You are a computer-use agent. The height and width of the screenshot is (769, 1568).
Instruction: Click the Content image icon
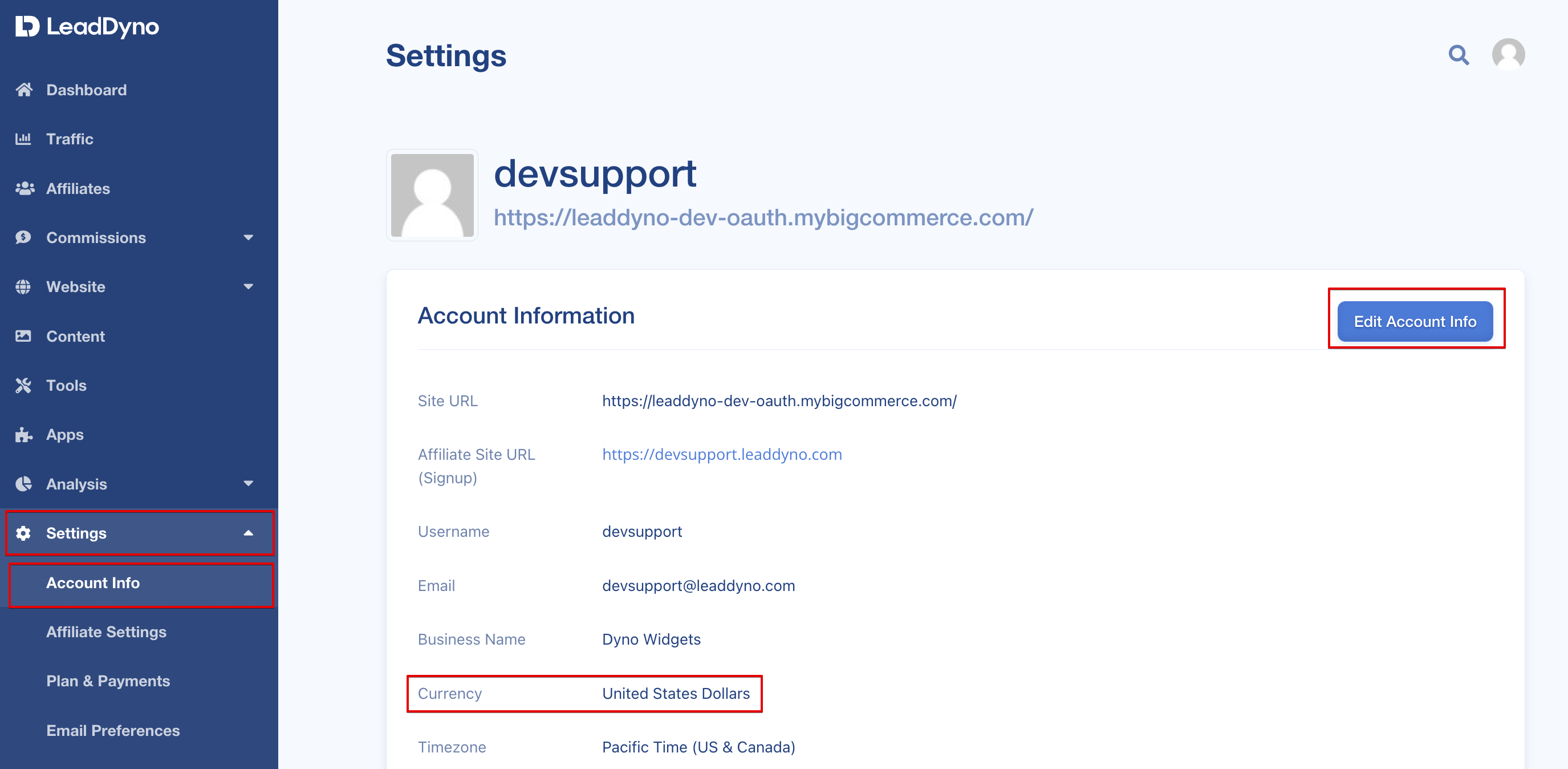23,336
